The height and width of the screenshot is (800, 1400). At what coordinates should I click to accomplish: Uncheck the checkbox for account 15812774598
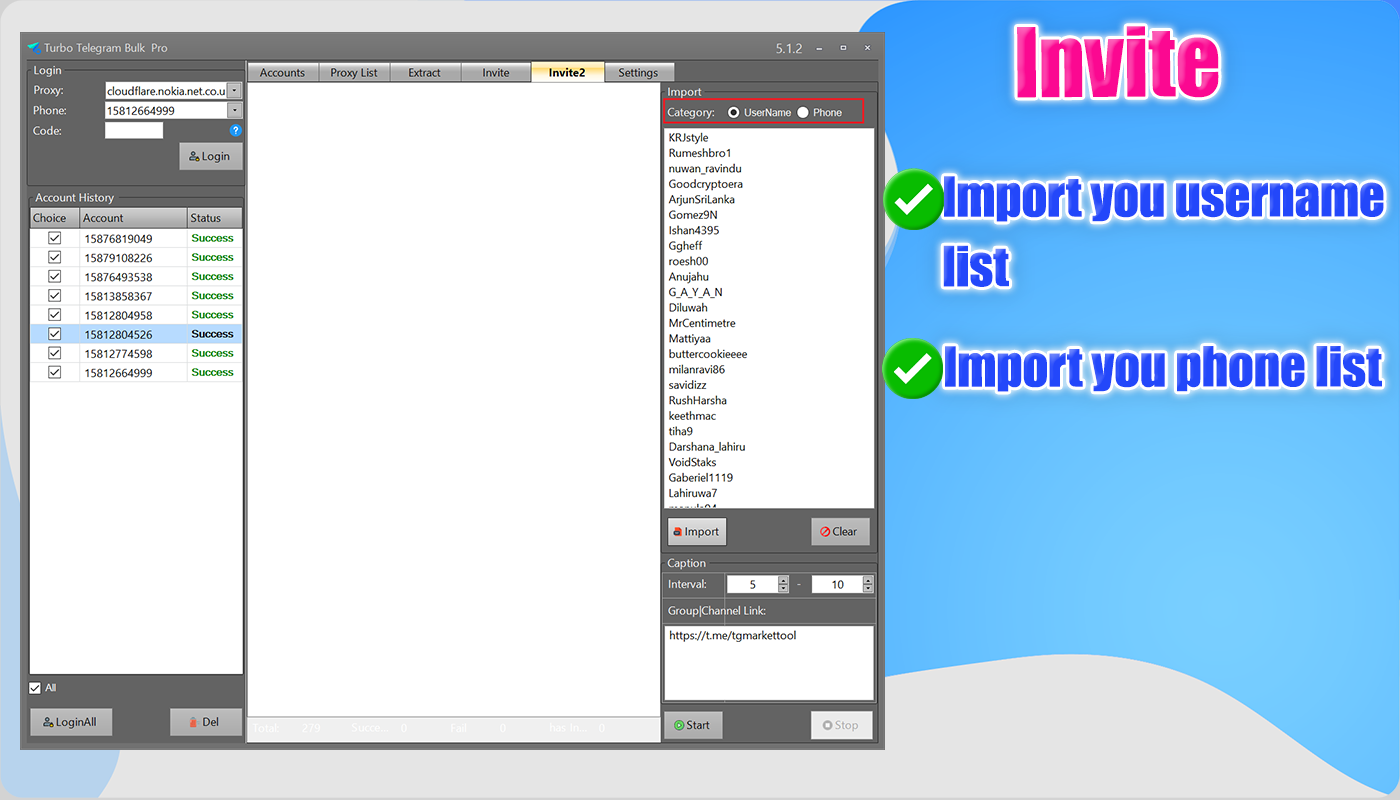pos(55,353)
